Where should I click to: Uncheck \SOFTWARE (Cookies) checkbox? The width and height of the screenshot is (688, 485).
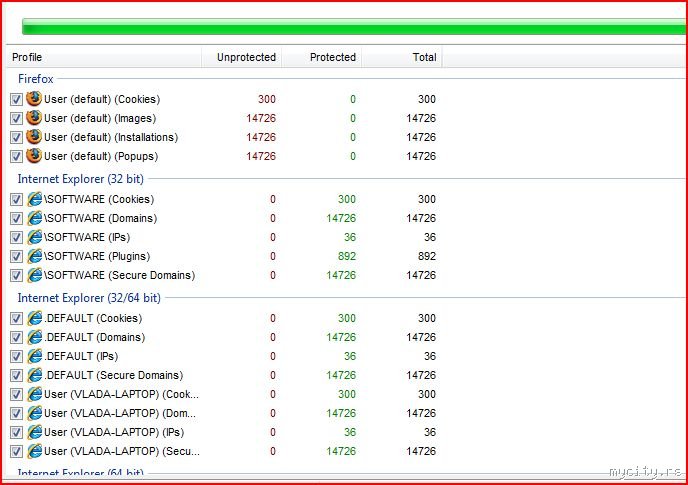click(16, 199)
